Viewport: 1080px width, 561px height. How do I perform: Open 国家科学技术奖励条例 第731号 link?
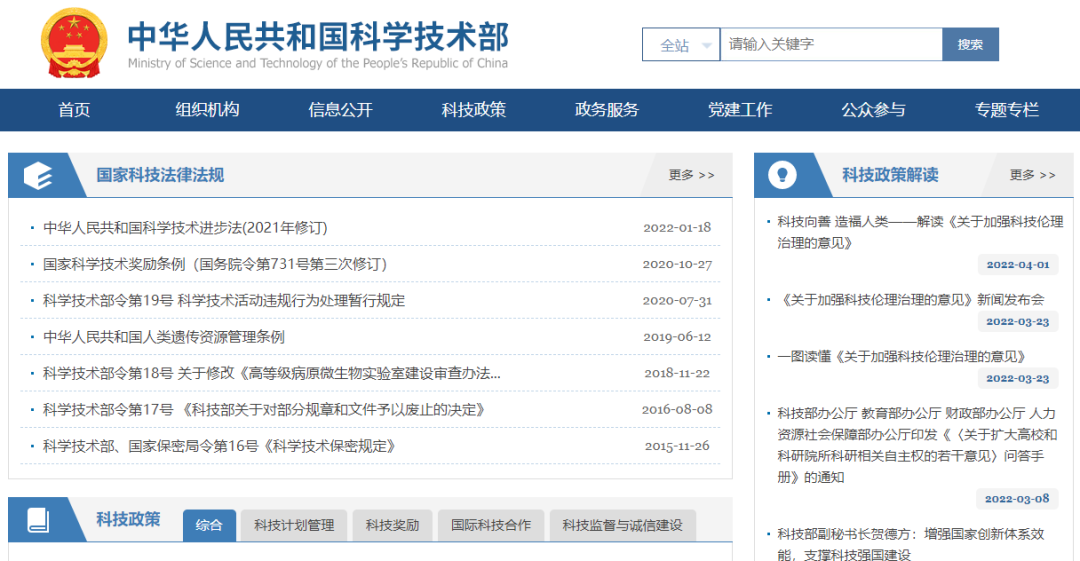pos(215,264)
